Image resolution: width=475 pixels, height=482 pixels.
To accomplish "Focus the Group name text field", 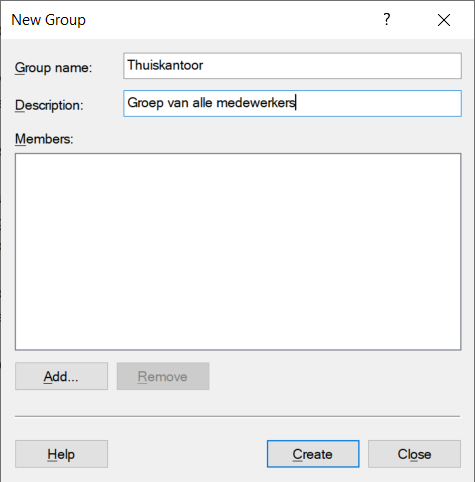I will click(x=292, y=66).
